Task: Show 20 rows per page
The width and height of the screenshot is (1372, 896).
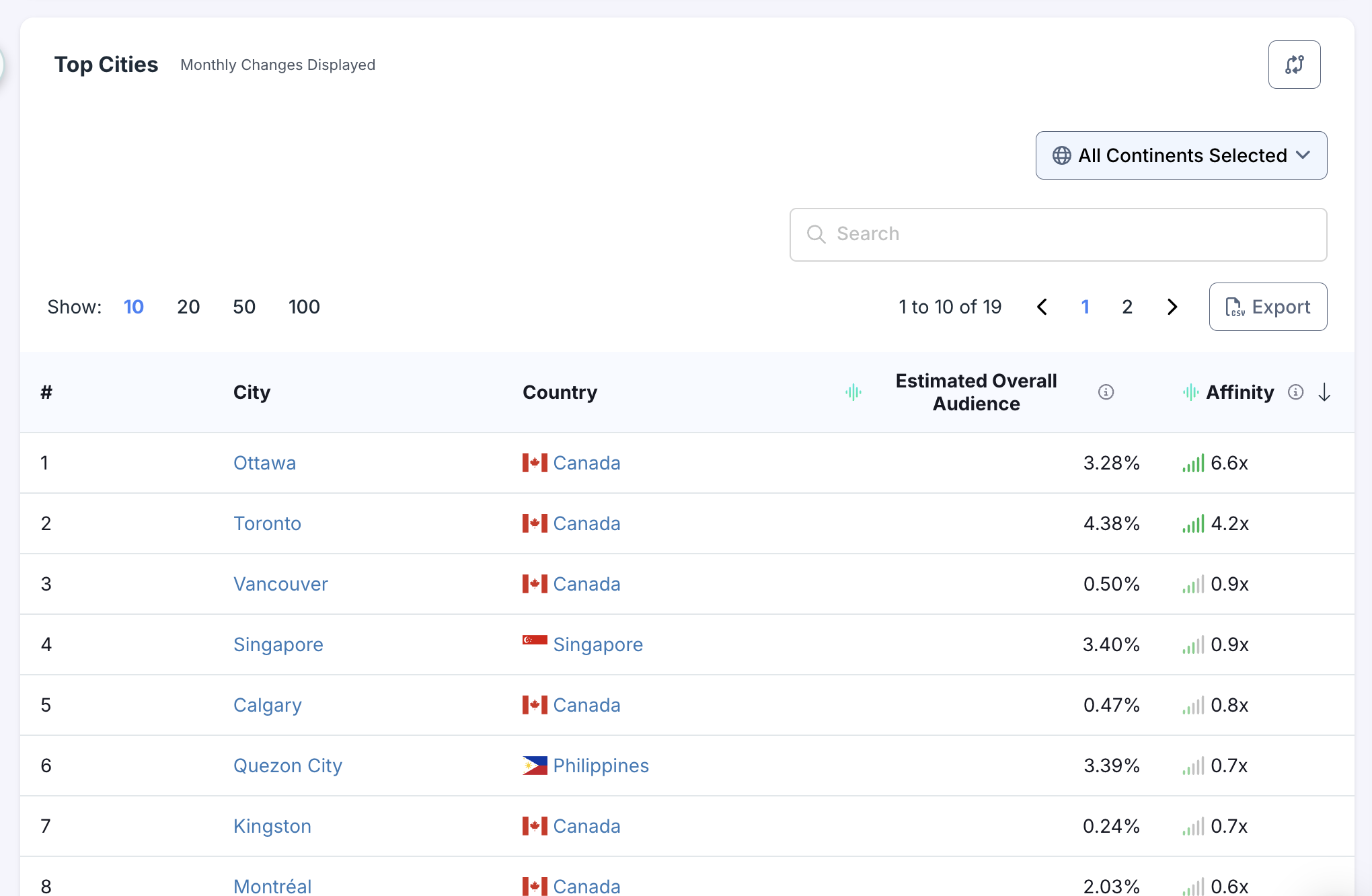Action: 188,307
